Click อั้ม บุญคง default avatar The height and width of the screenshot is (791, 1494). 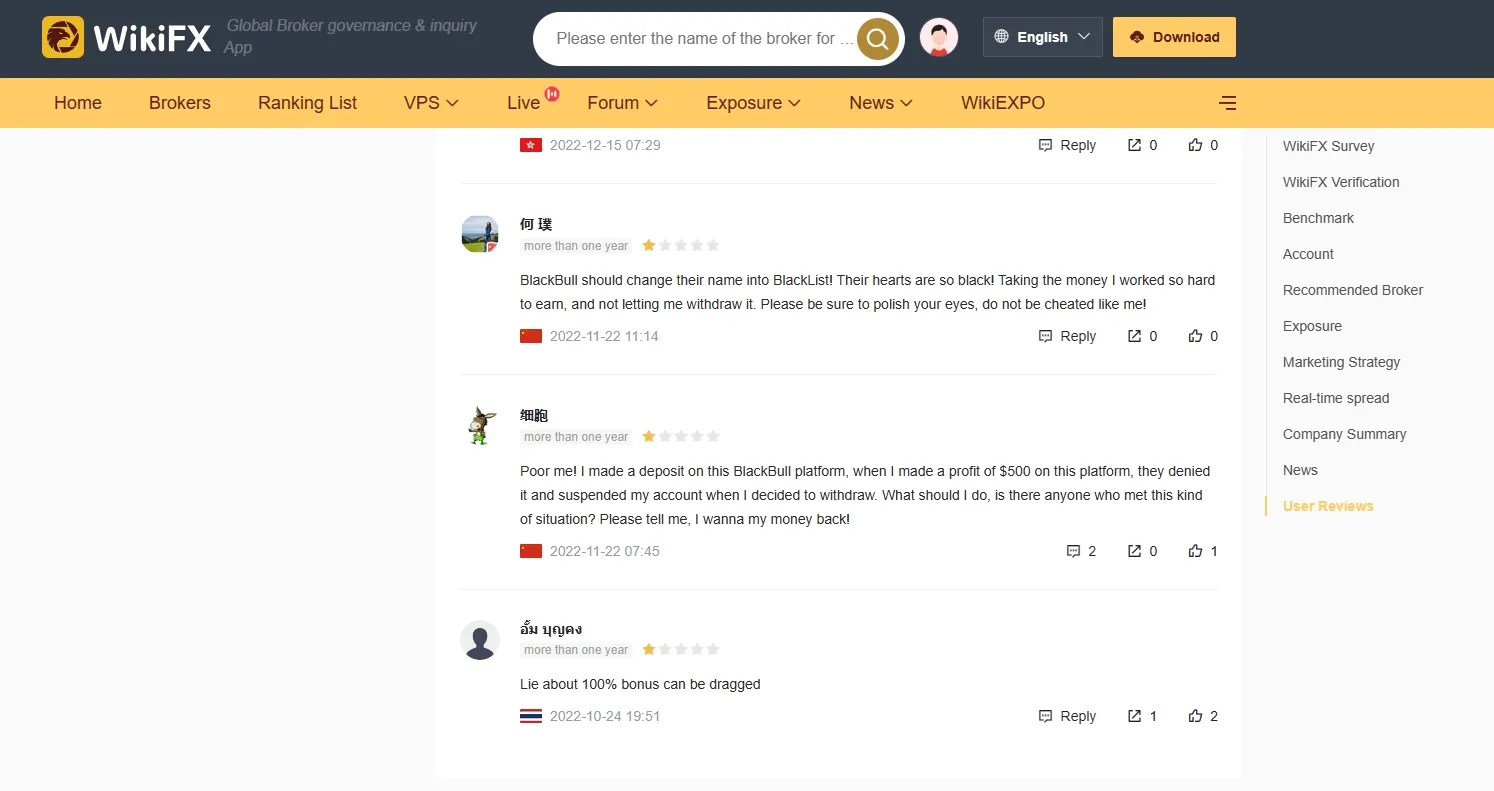(480, 640)
